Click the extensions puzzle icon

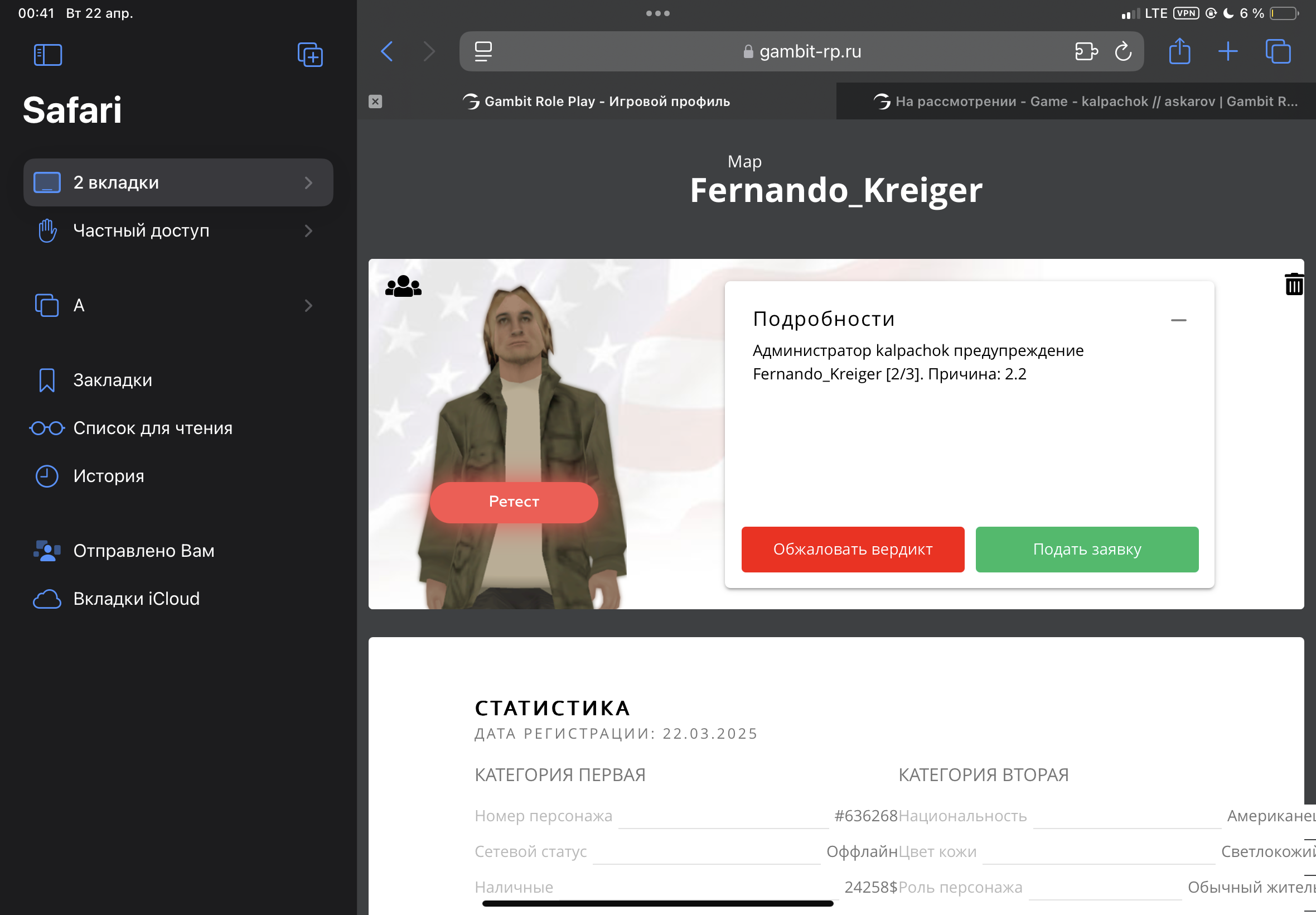(x=1086, y=51)
